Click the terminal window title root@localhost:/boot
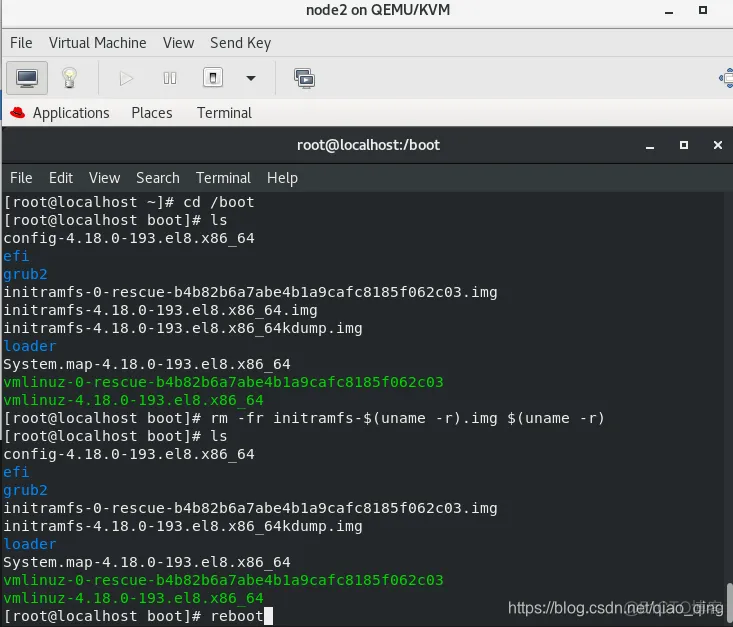Screen dimensions: 733x627 368,145
